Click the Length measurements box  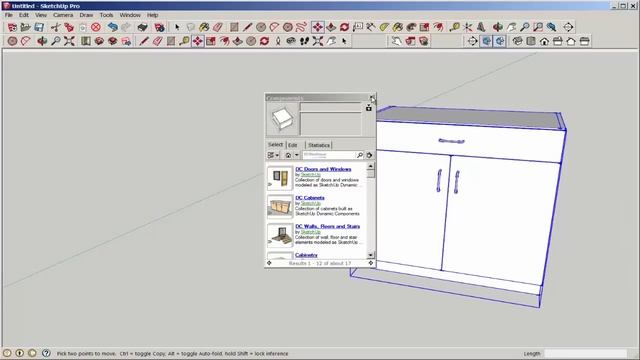coord(586,353)
